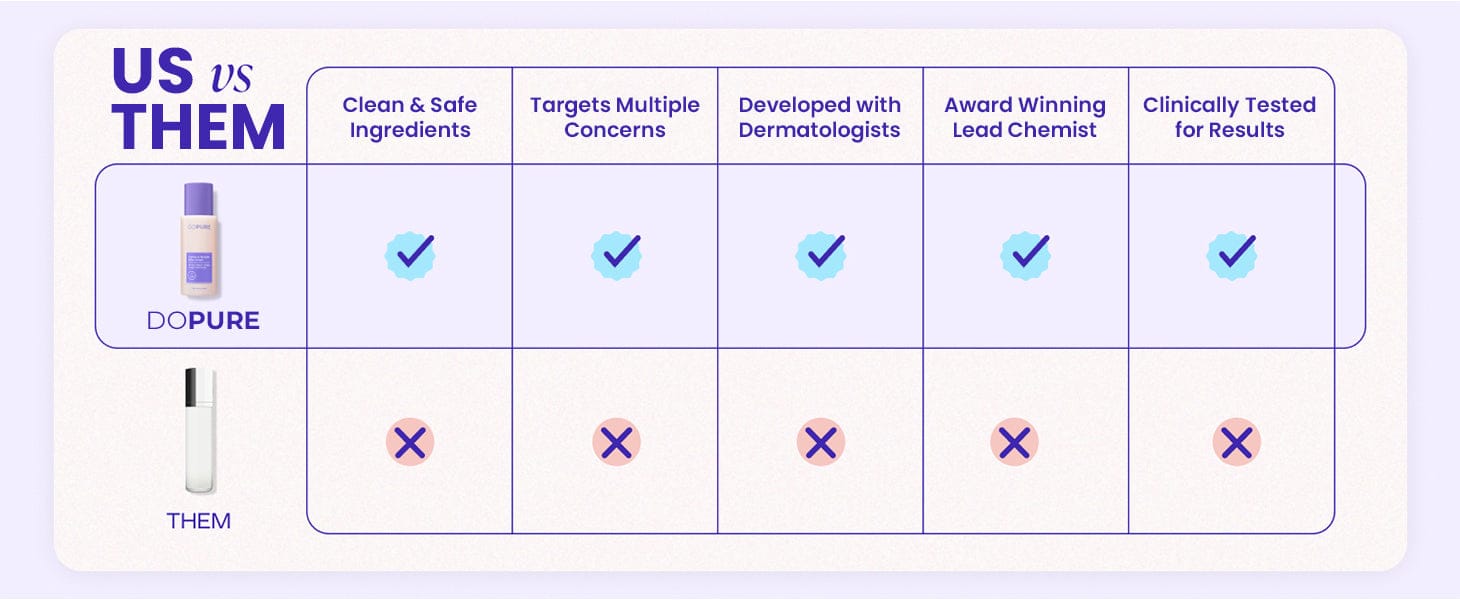Click the DOPURE checkmark under Clean & Safe Ingredients
The image size is (1460, 600).
410,254
